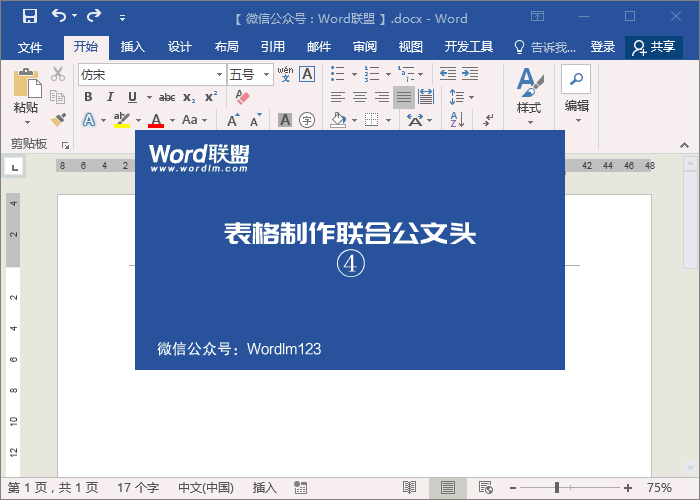Click the 登录 sign-in button
Viewport: 700px width, 500px height.
pos(603,46)
